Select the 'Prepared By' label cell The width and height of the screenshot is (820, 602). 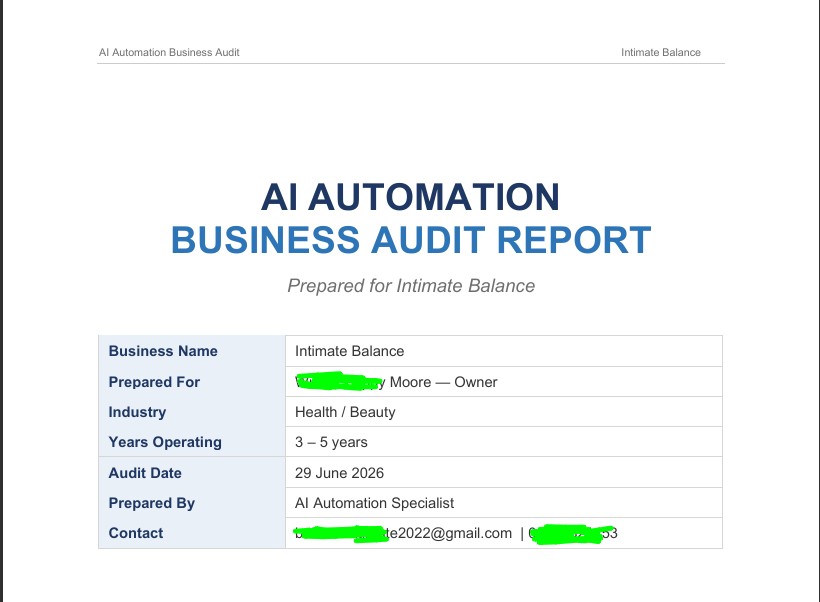click(192, 503)
